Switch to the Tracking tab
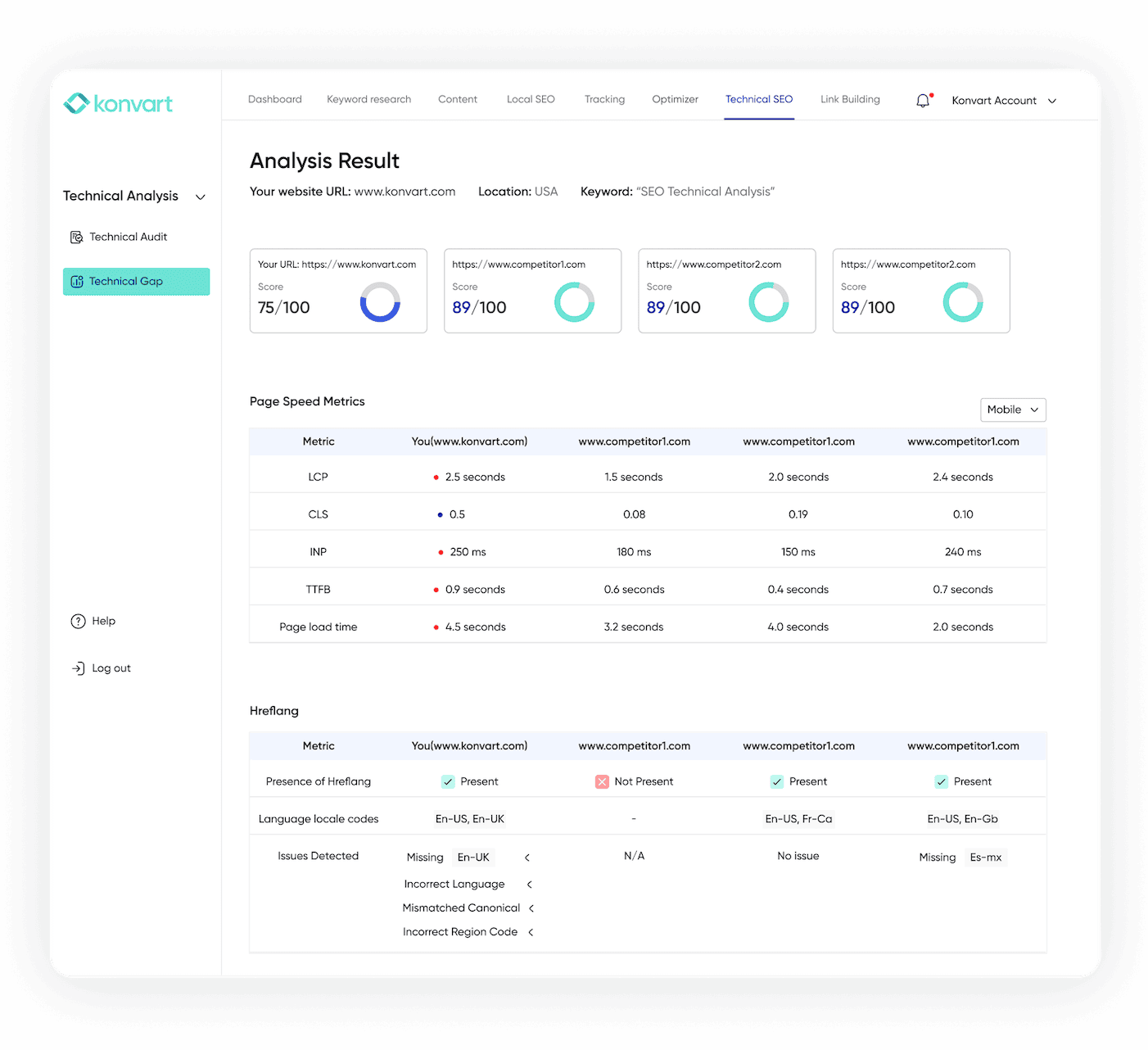1148x1050 pixels. tap(604, 99)
